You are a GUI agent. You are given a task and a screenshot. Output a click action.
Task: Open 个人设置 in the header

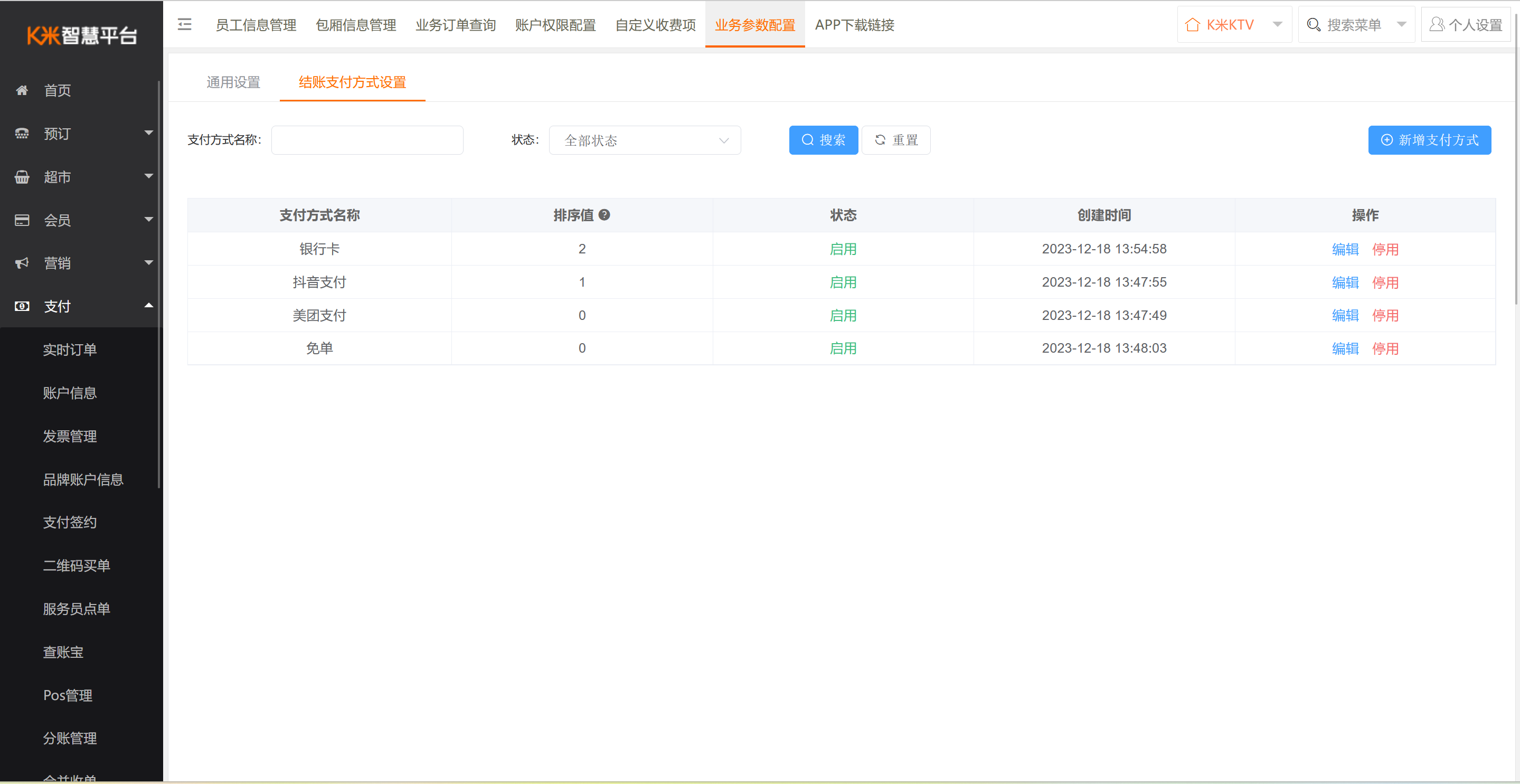tap(1466, 25)
